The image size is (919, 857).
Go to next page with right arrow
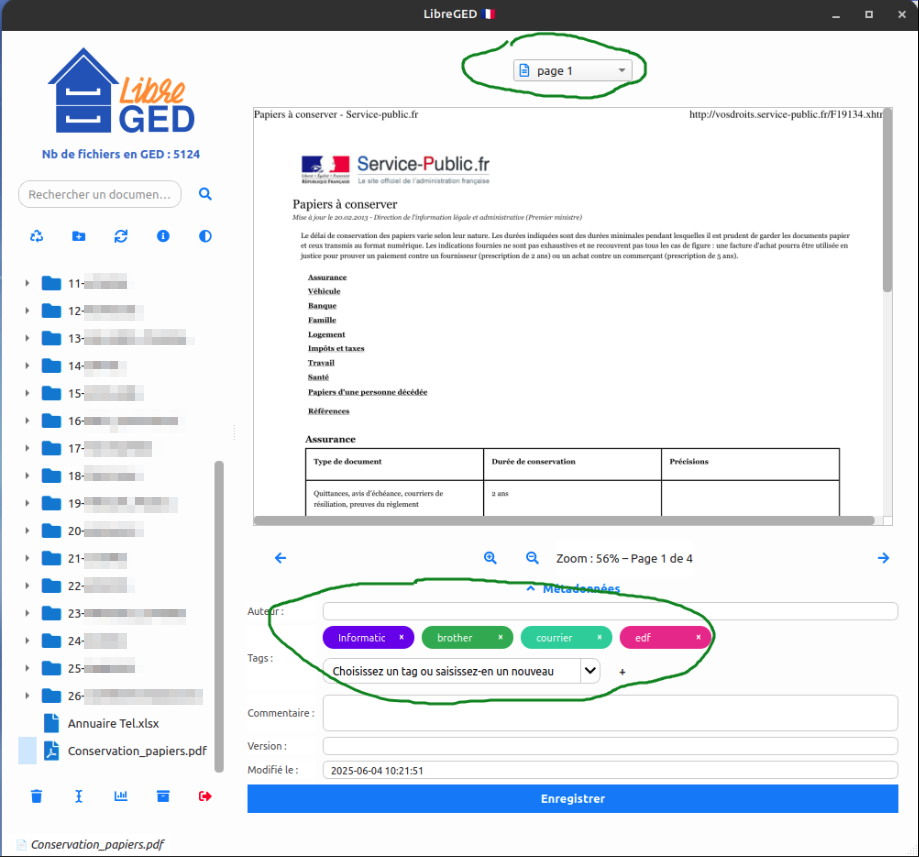click(883, 558)
